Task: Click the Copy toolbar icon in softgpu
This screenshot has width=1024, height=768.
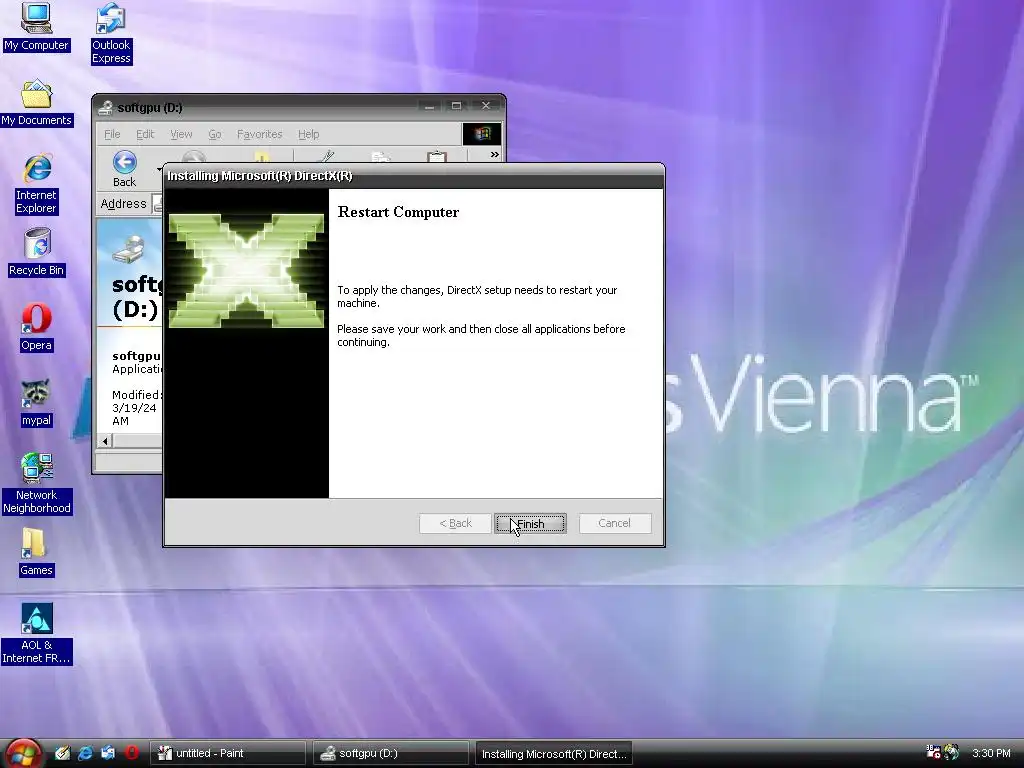Action: pyautogui.click(x=381, y=157)
